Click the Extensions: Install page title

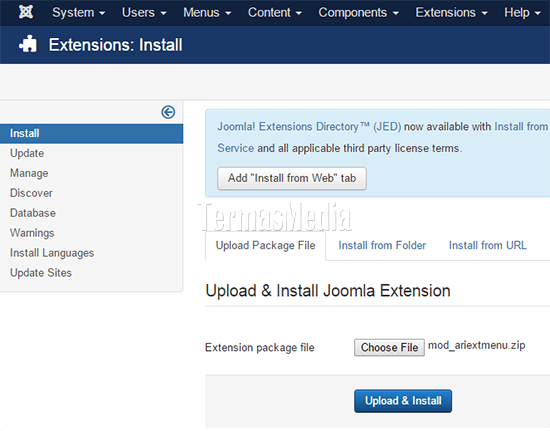coord(115,45)
